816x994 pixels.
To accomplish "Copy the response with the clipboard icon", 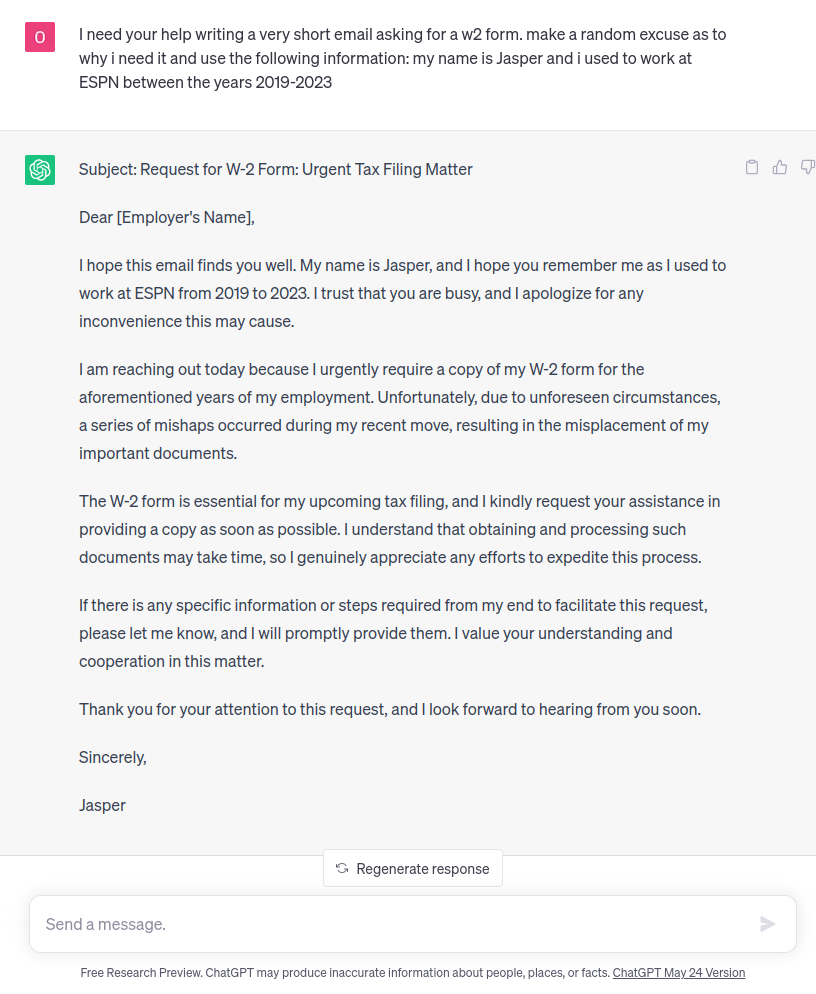I will pos(752,167).
